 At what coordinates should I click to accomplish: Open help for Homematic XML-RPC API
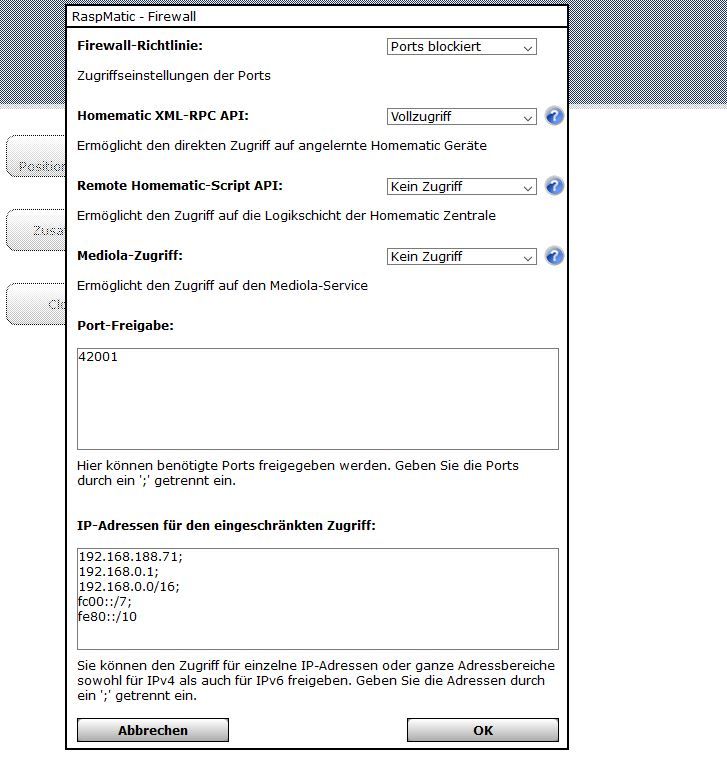point(554,117)
